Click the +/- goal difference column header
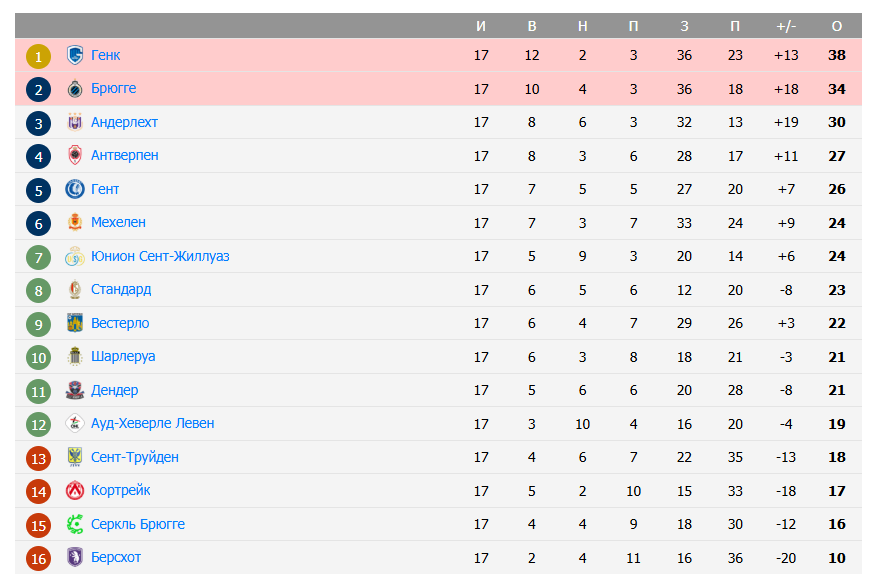Screen dimensions: 873x585 click(x=786, y=26)
